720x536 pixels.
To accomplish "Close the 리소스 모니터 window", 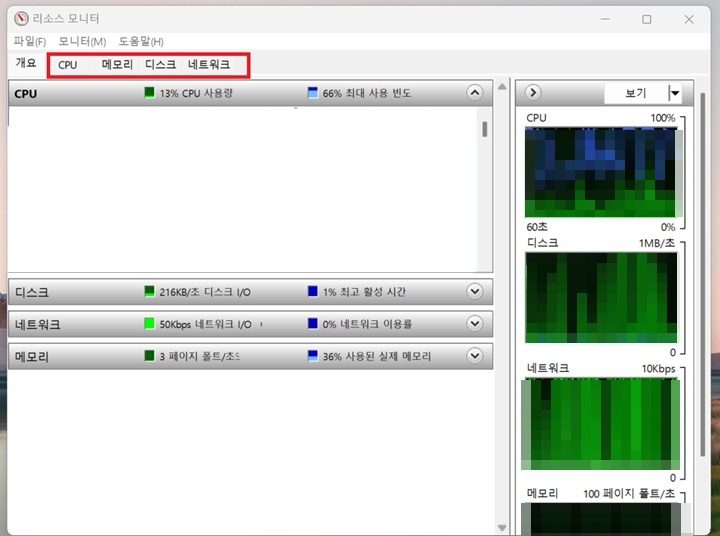I will point(689,19).
